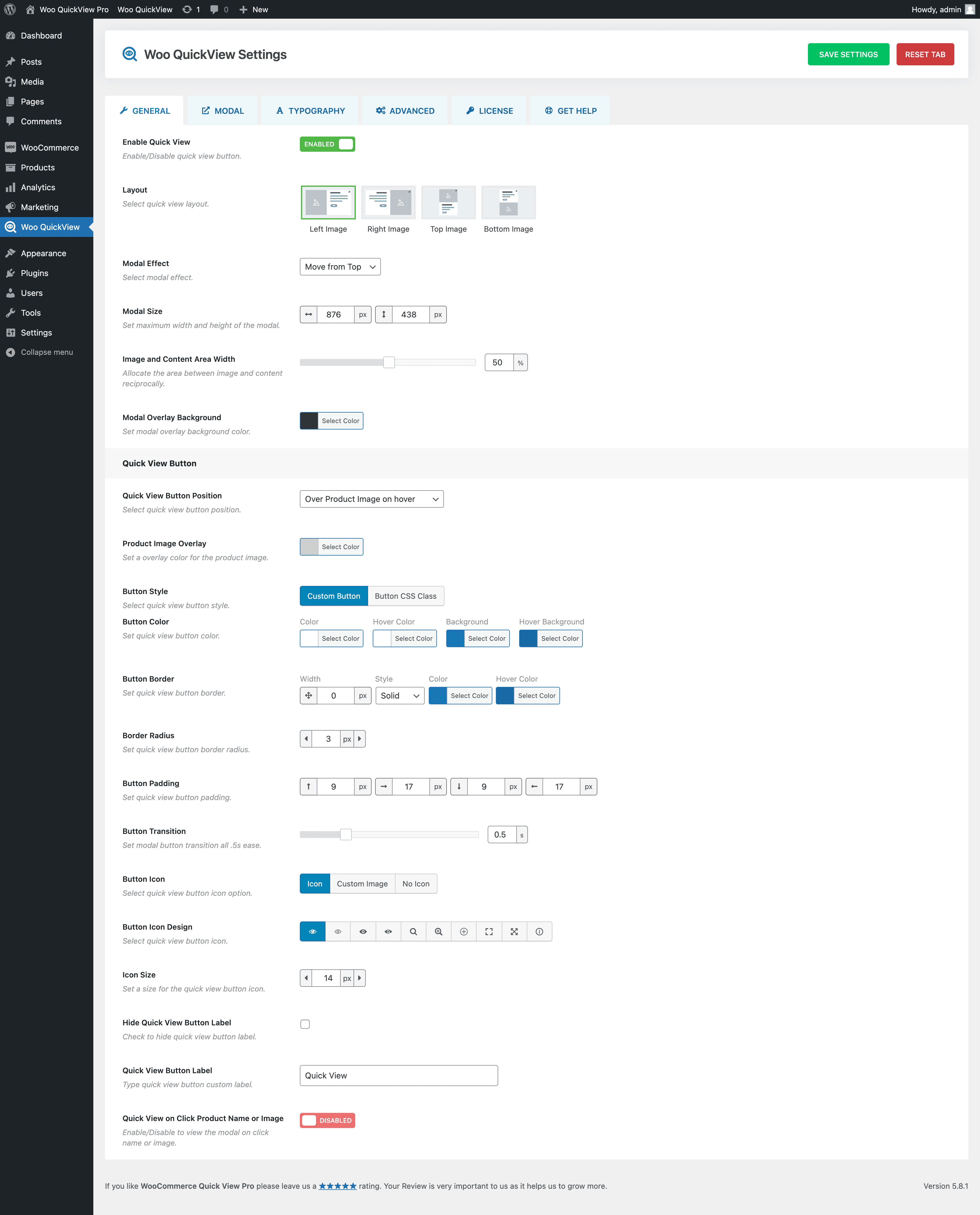Image resolution: width=980 pixels, height=1215 pixels.
Task: Choose the zoom-in plus magnifier icon
Action: click(439, 932)
